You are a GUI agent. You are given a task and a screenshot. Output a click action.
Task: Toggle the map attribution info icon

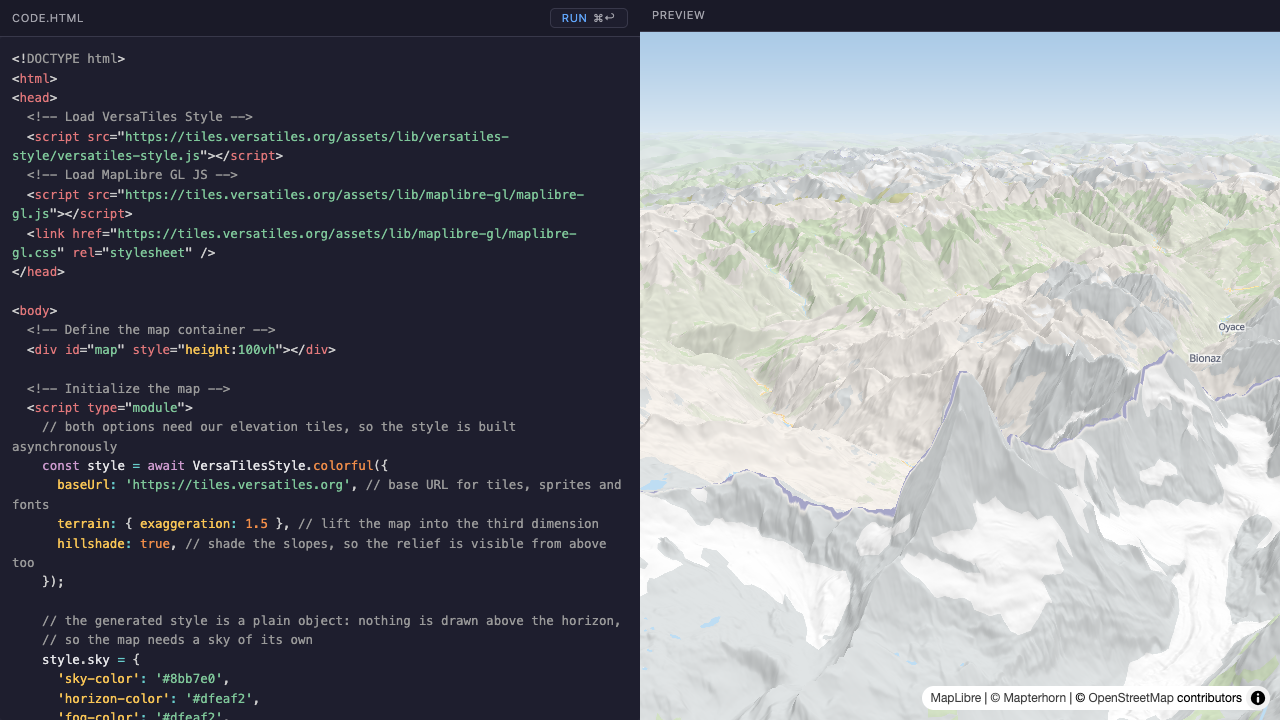[1258, 698]
